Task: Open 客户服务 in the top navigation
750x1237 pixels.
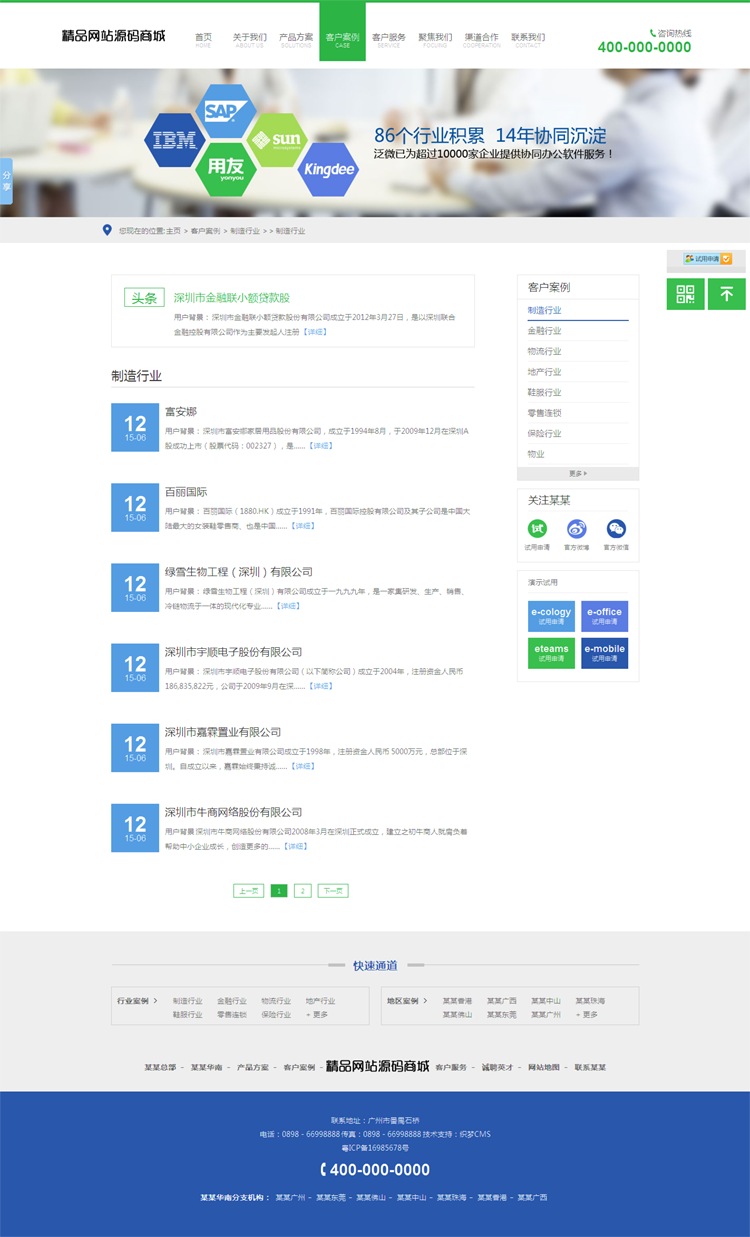Action: tap(389, 39)
